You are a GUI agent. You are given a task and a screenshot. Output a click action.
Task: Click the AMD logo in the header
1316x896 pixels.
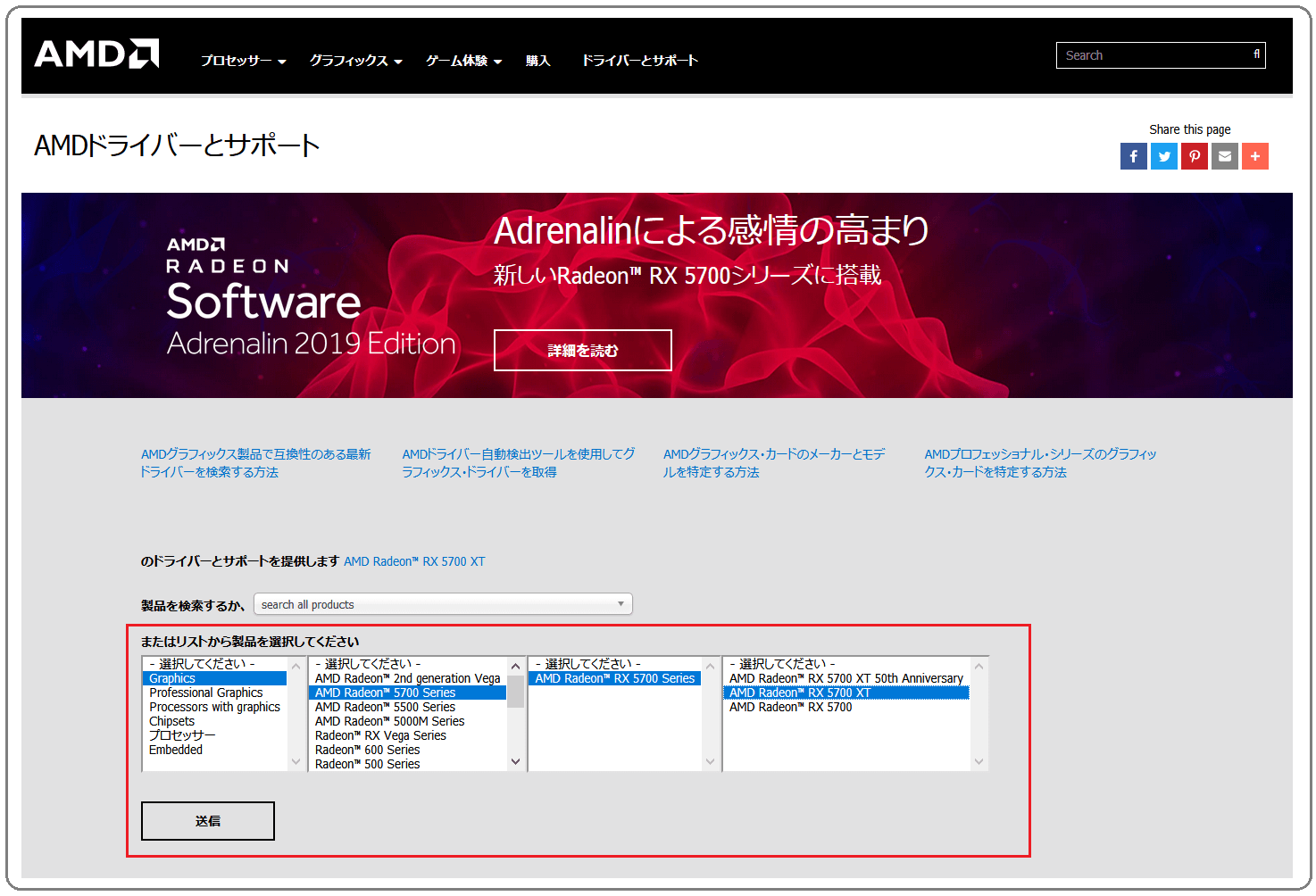96,54
